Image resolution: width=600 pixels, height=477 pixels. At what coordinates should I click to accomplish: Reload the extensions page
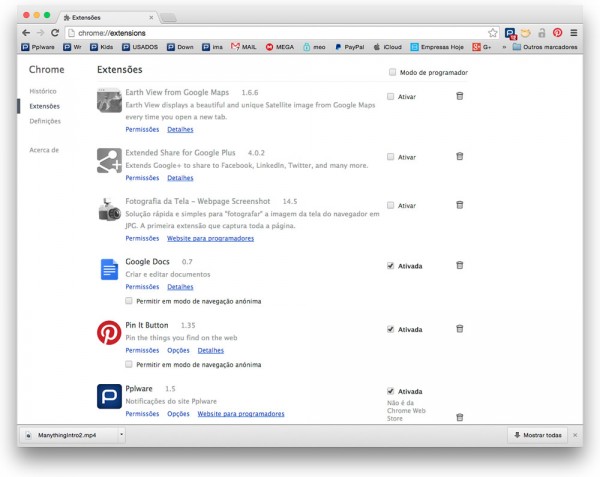(55, 33)
